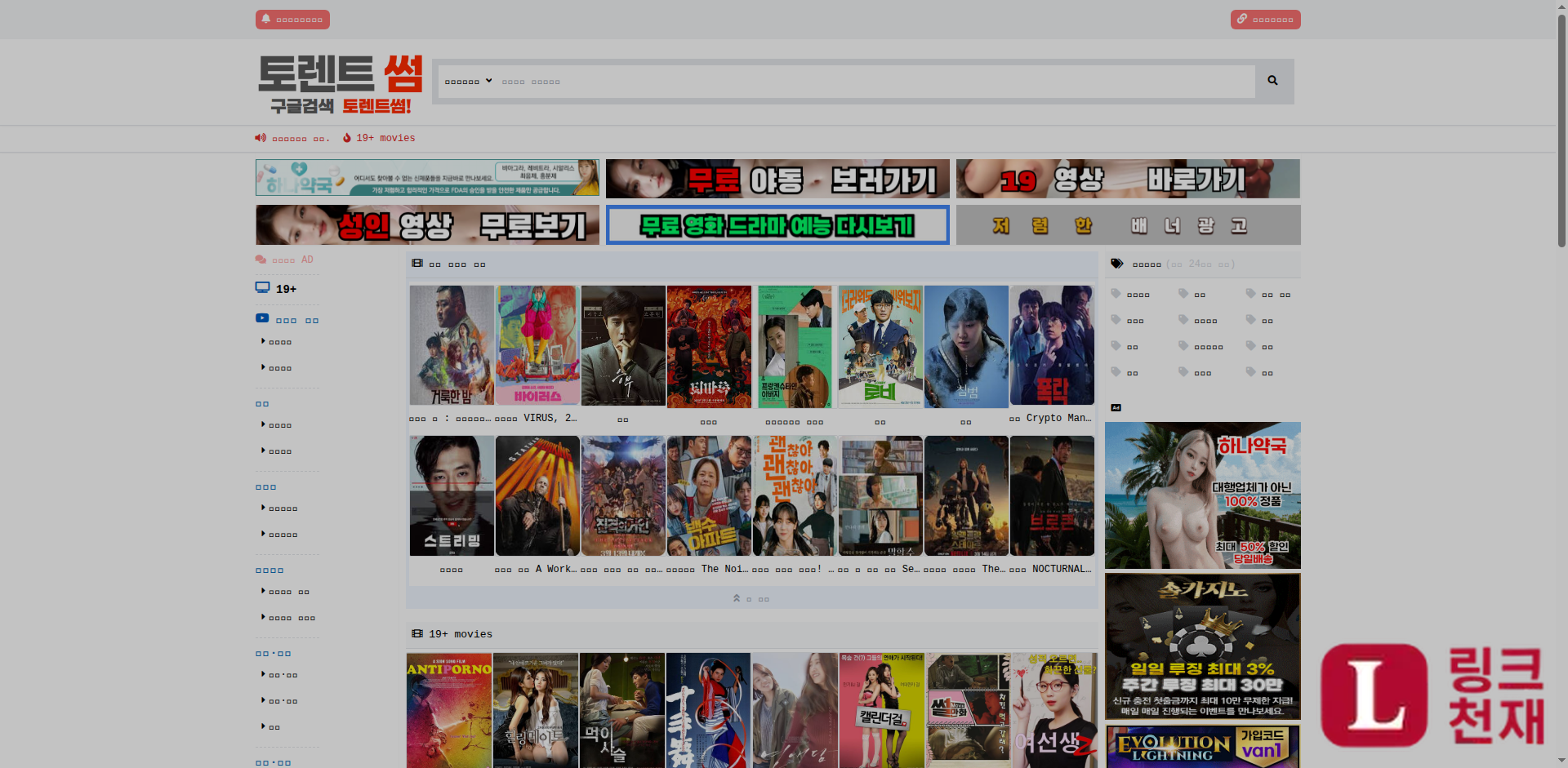Viewport: 1568px width, 768px height.
Task: Open the 힐링메이트 movie poster
Action: click(536, 710)
